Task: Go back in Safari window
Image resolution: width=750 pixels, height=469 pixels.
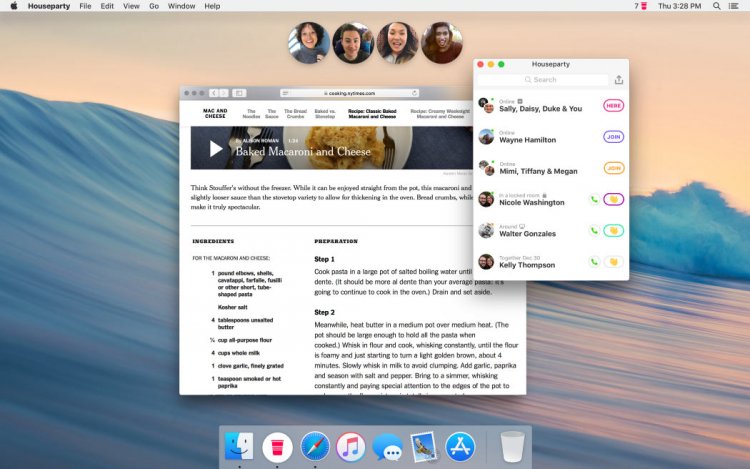Action: pyautogui.click(x=214, y=93)
